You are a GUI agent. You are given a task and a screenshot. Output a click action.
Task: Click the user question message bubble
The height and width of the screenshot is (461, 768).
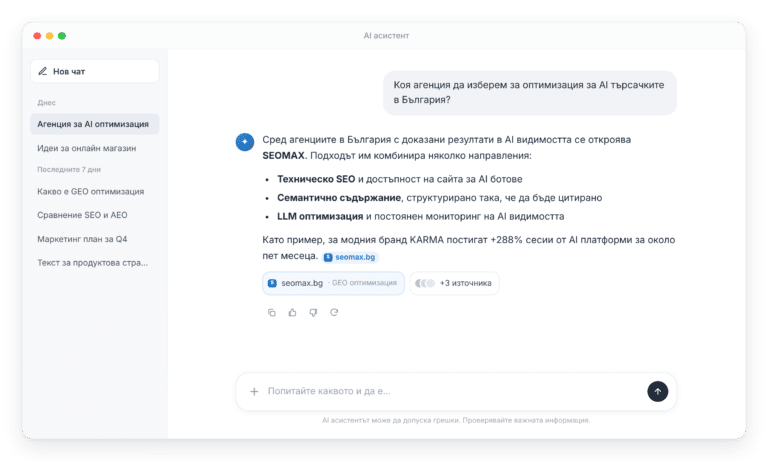(529, 93)
